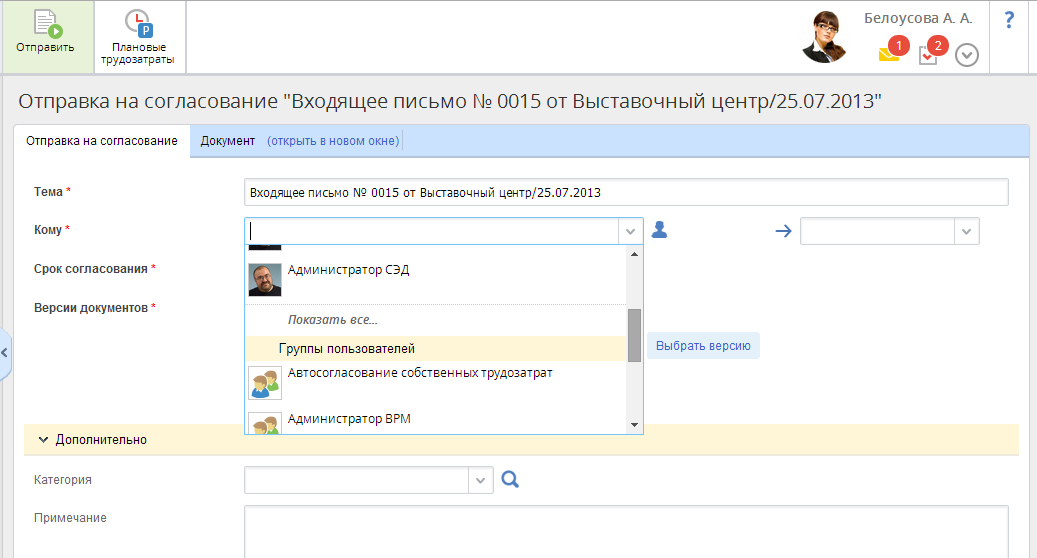
Task: Click the Автосогласование group icon
Action: click(265, 383)
